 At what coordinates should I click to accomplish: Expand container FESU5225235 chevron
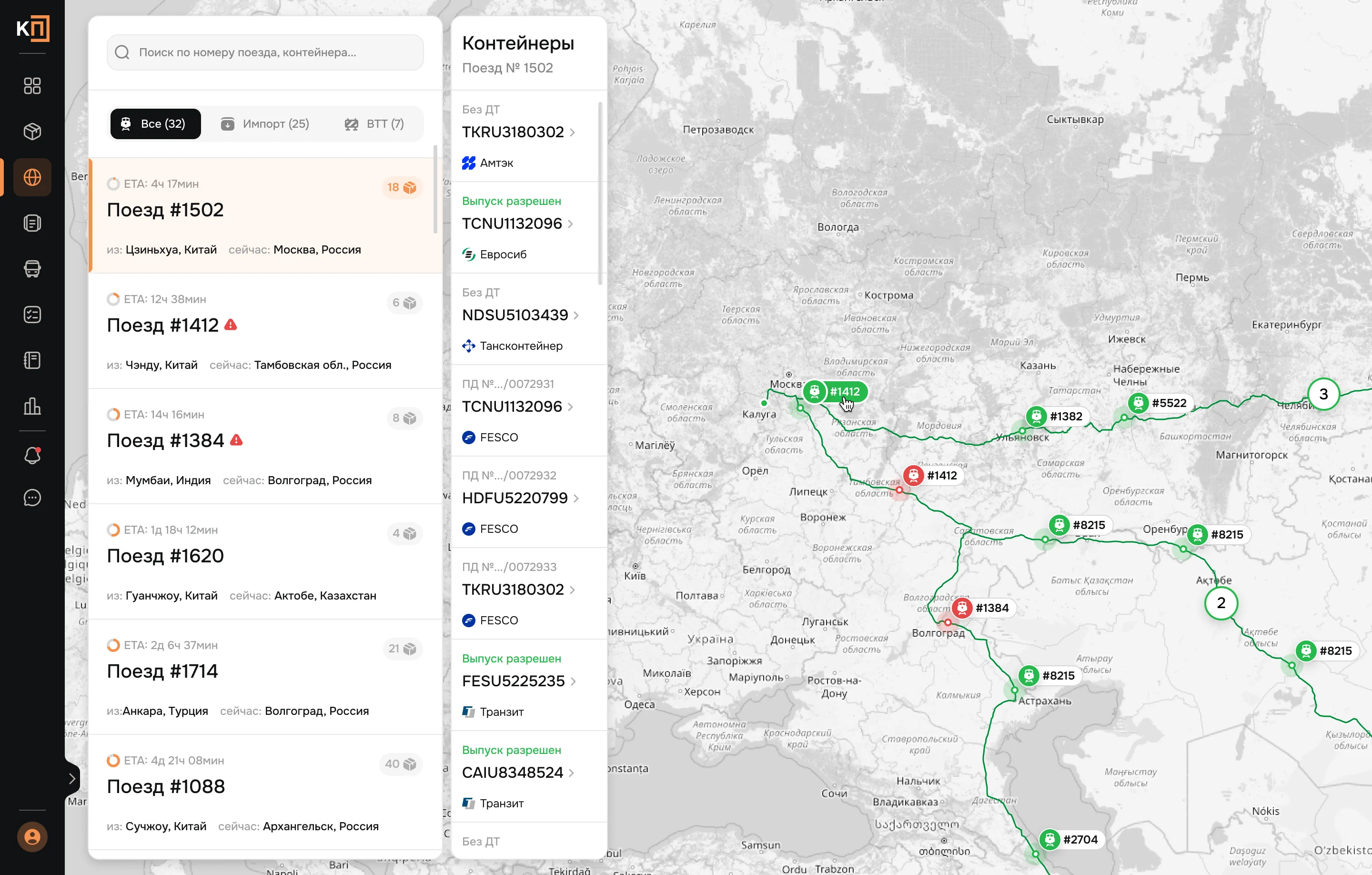[573, 681]
